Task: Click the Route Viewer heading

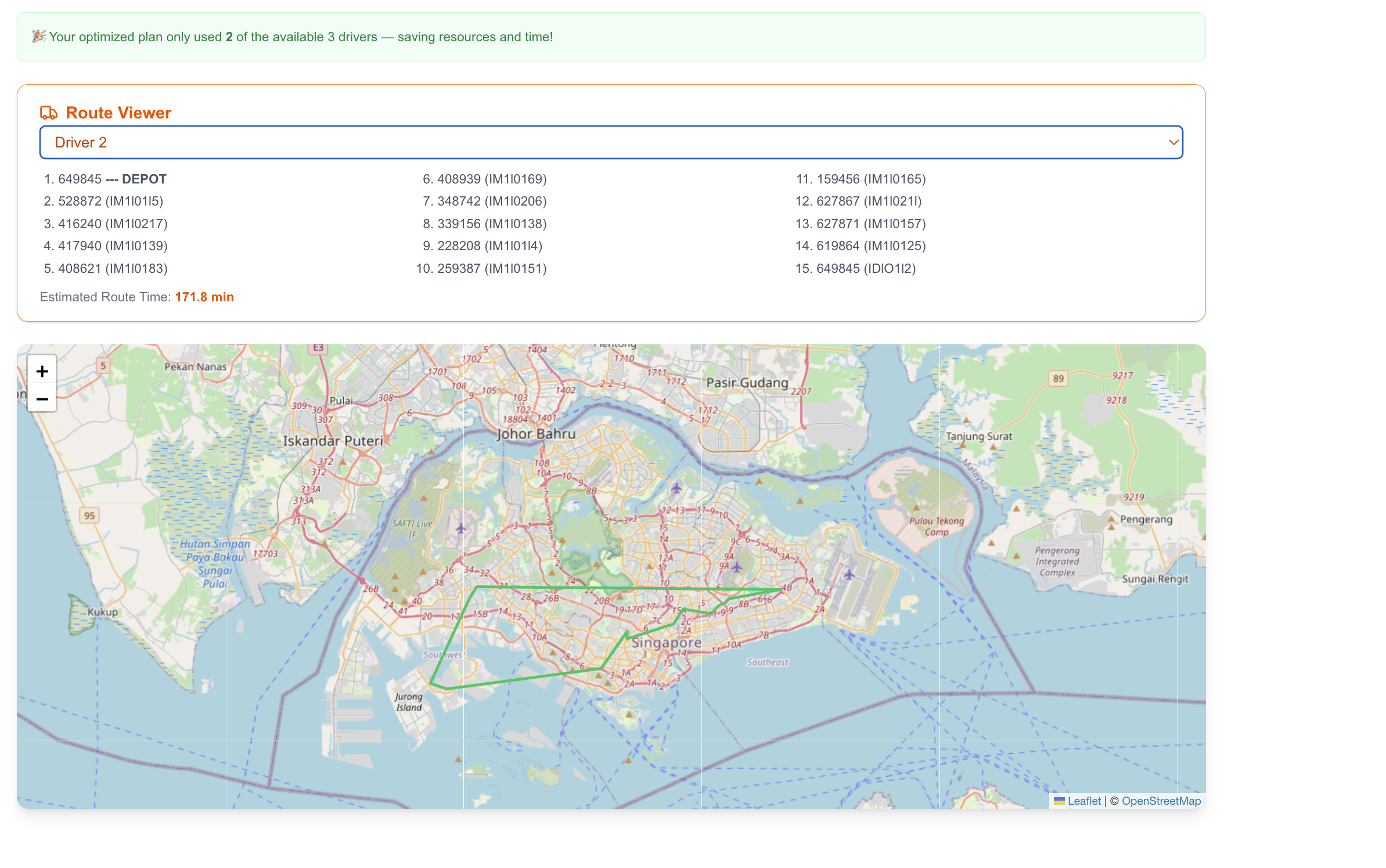Action: 118,113
